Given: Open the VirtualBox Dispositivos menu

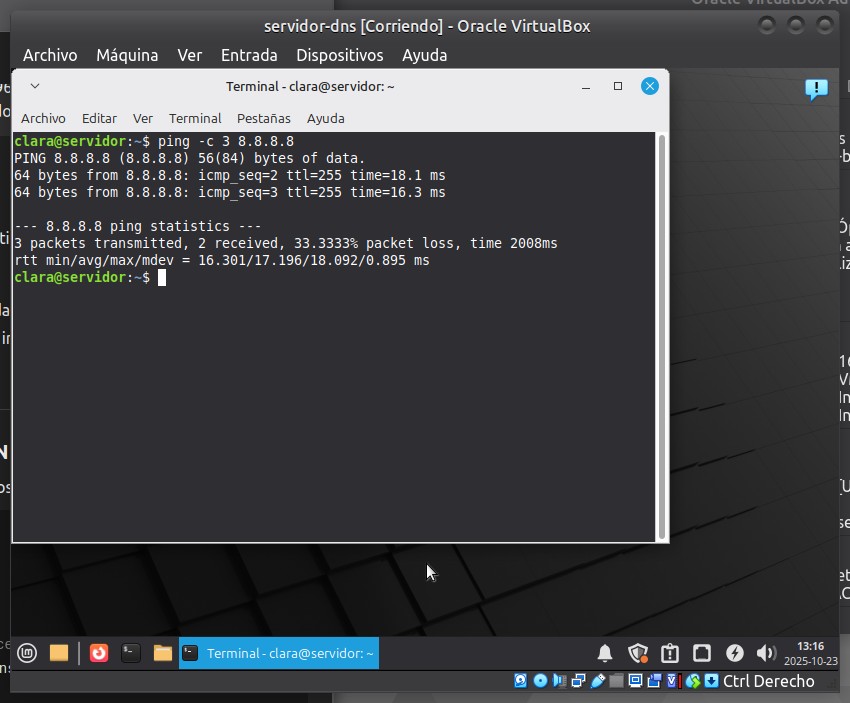Looking at the screenshot, I should coord(340,55).
